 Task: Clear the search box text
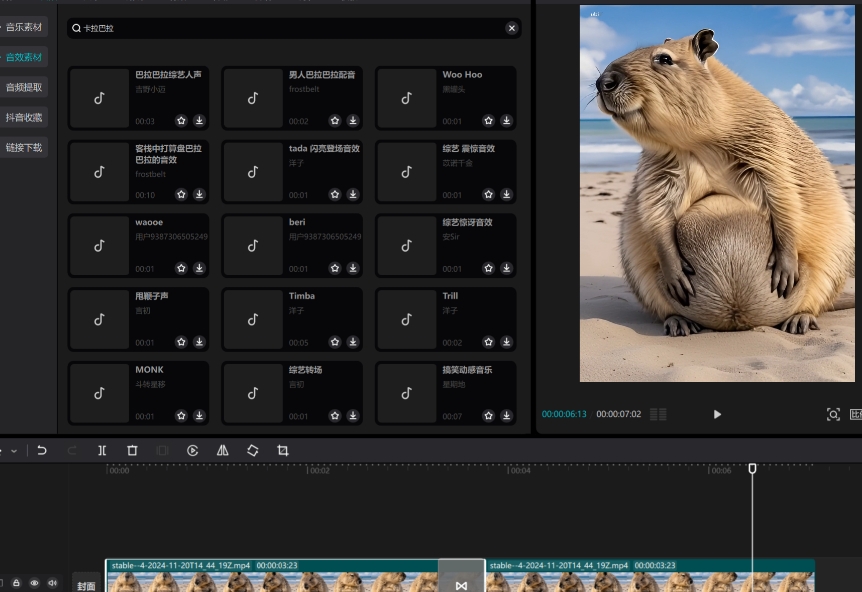tap(512, 28)
